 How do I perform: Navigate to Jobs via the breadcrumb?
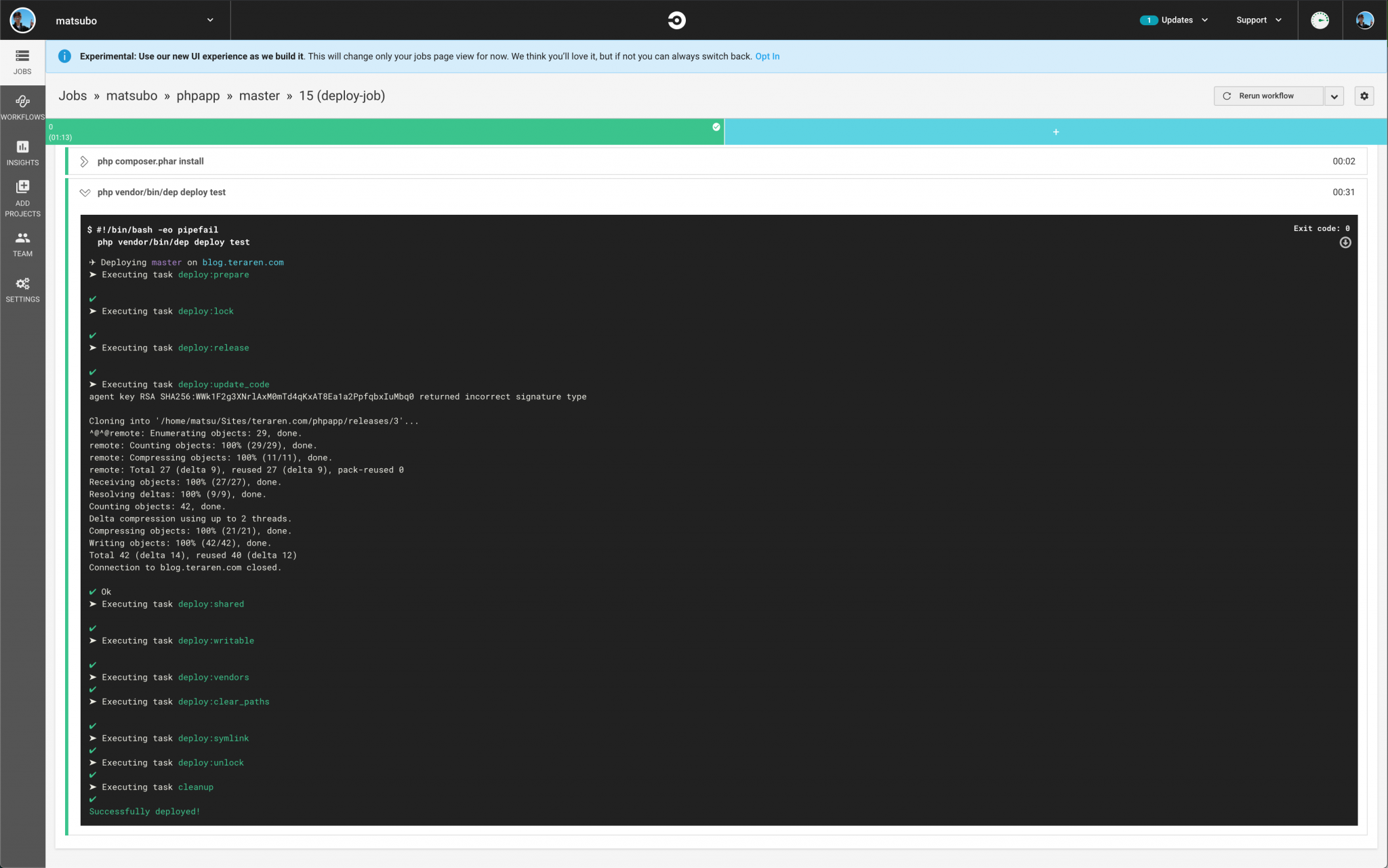[73, 96]
